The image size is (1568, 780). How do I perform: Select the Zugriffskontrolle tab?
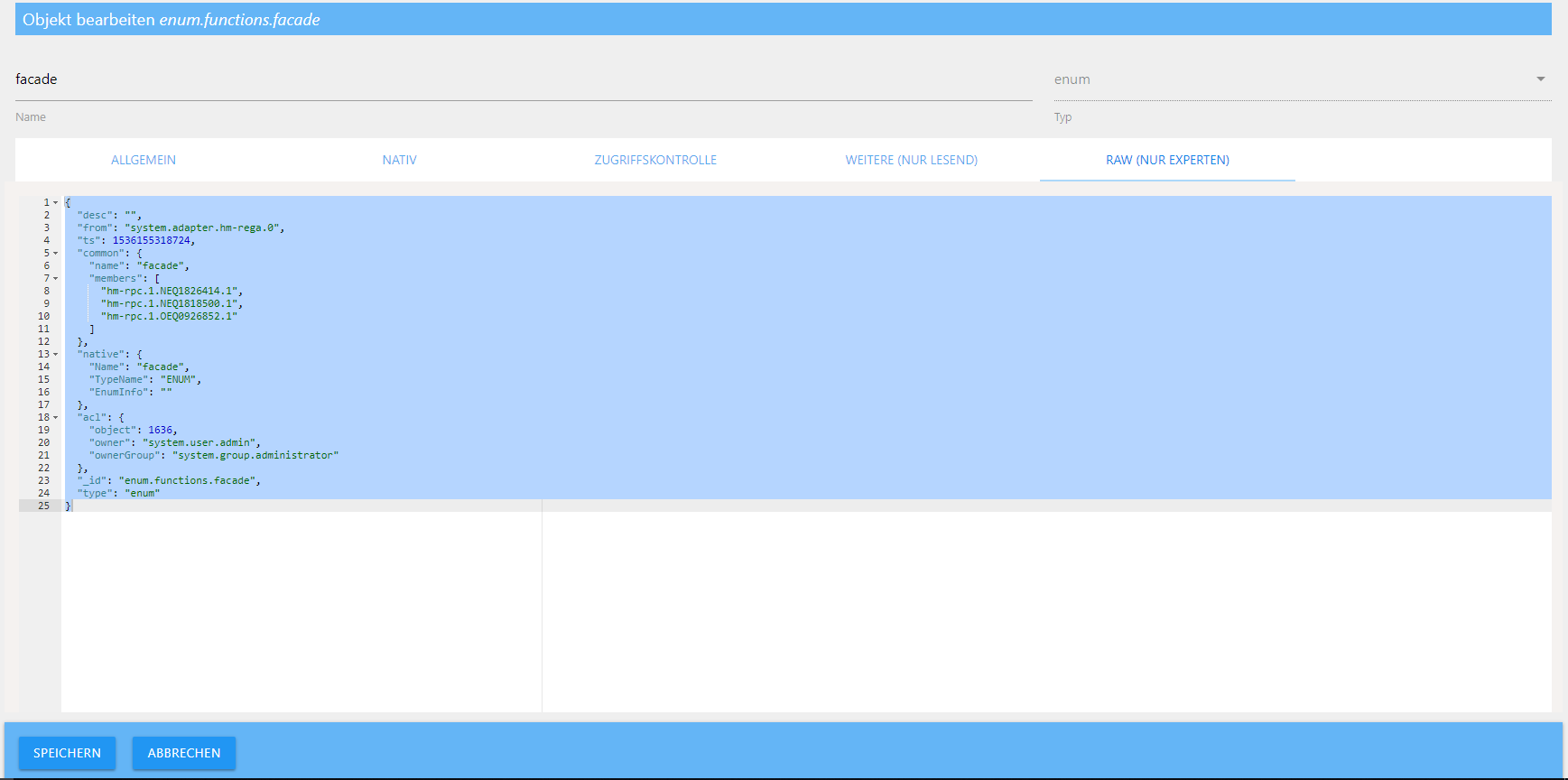tap(655, 160)
